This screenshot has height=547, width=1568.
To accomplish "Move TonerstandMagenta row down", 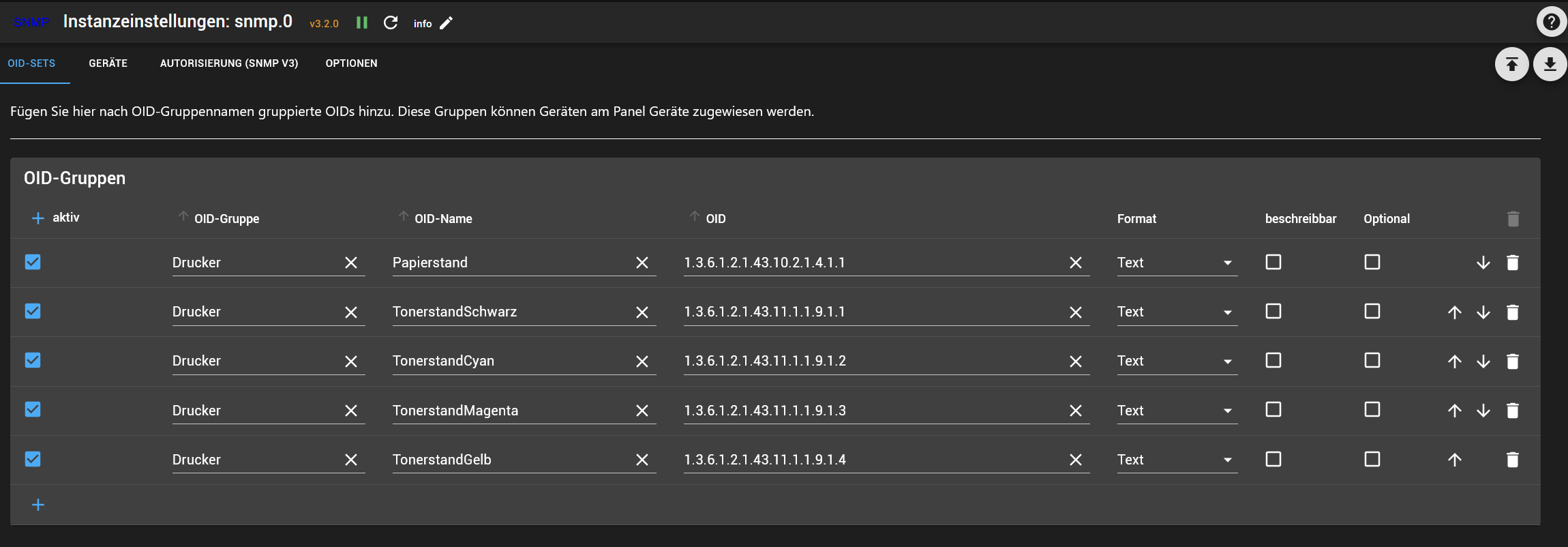I will point(1483,411).
